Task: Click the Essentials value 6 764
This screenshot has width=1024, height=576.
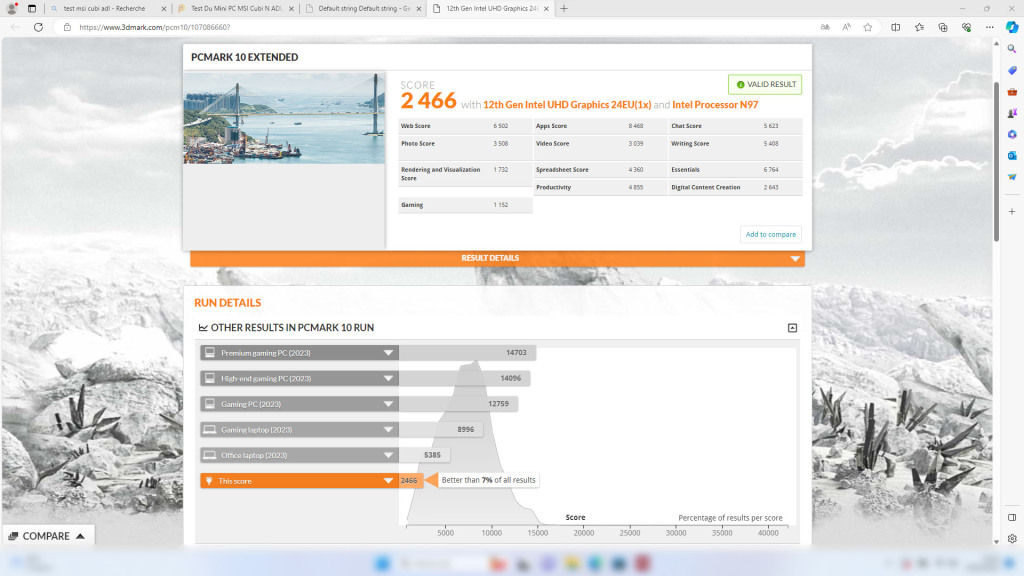Action: coord(771,170)
